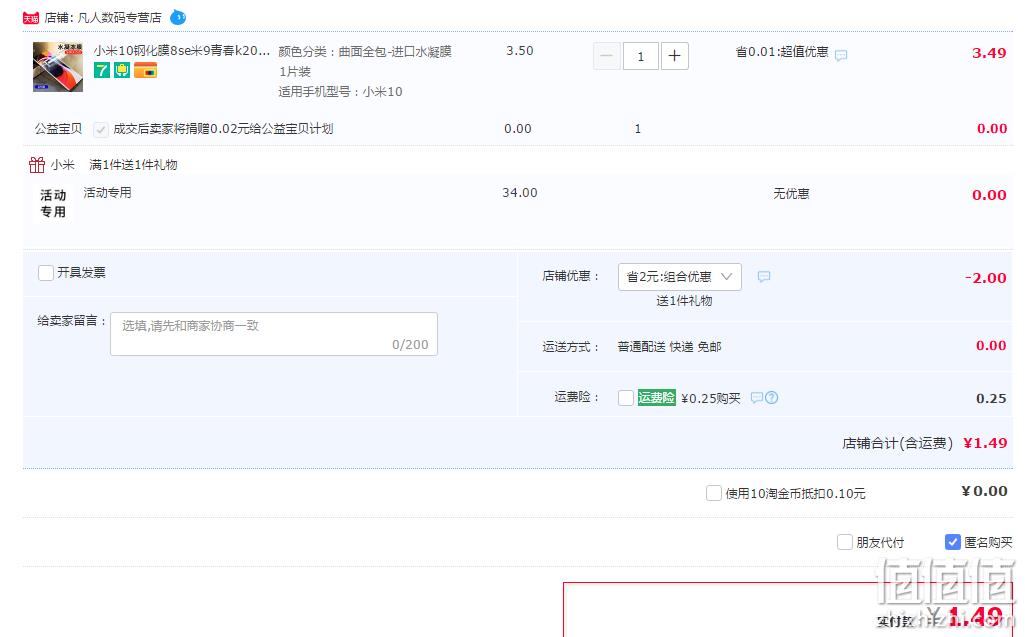Click the 0.25 amount in the 运费险 row
The width and height of the screenshot is (1025, 637).
[991, 398]
